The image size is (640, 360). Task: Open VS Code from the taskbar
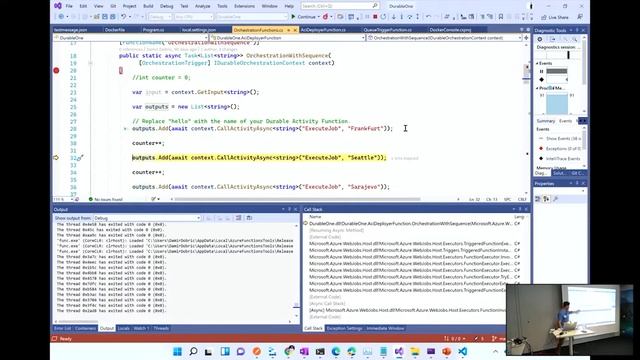click(x=462, y=351)
